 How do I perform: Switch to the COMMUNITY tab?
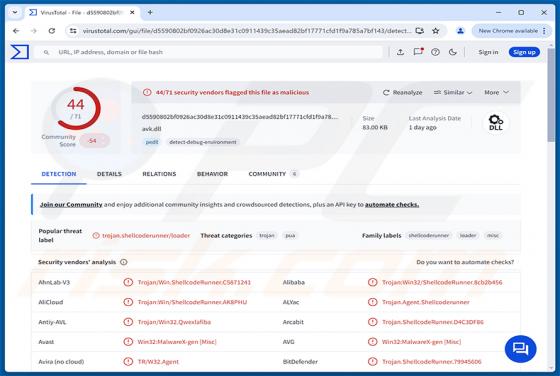(273, 174)
